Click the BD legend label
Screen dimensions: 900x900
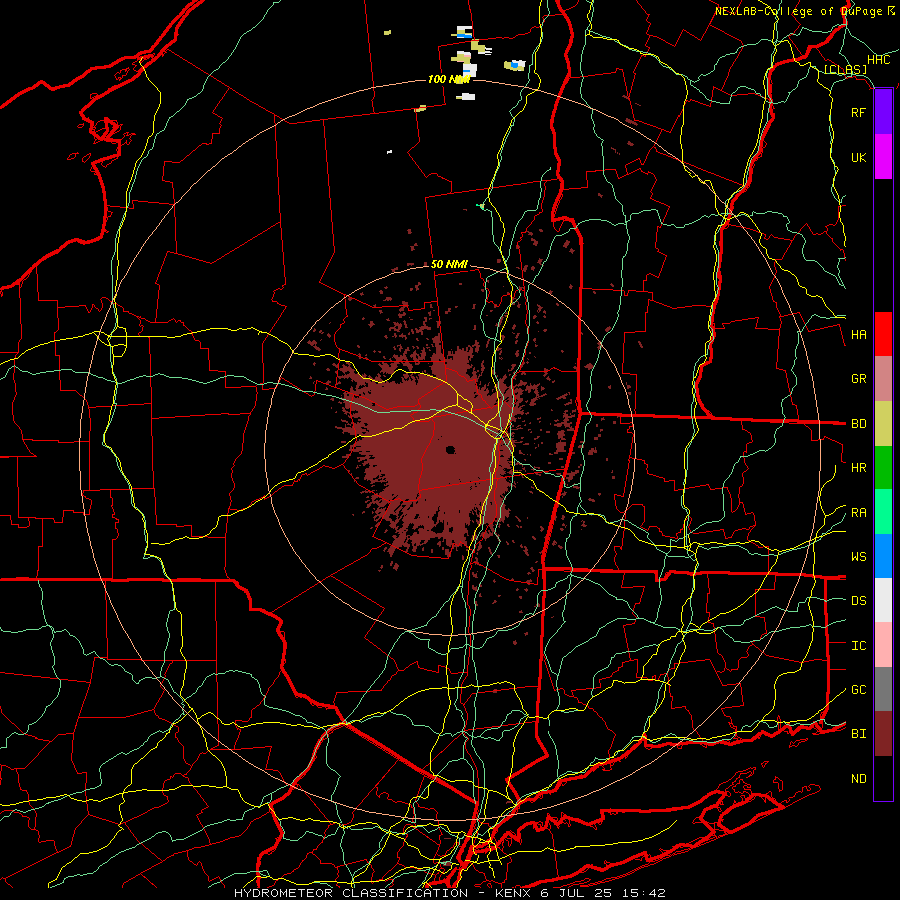(x=858, y=423)
